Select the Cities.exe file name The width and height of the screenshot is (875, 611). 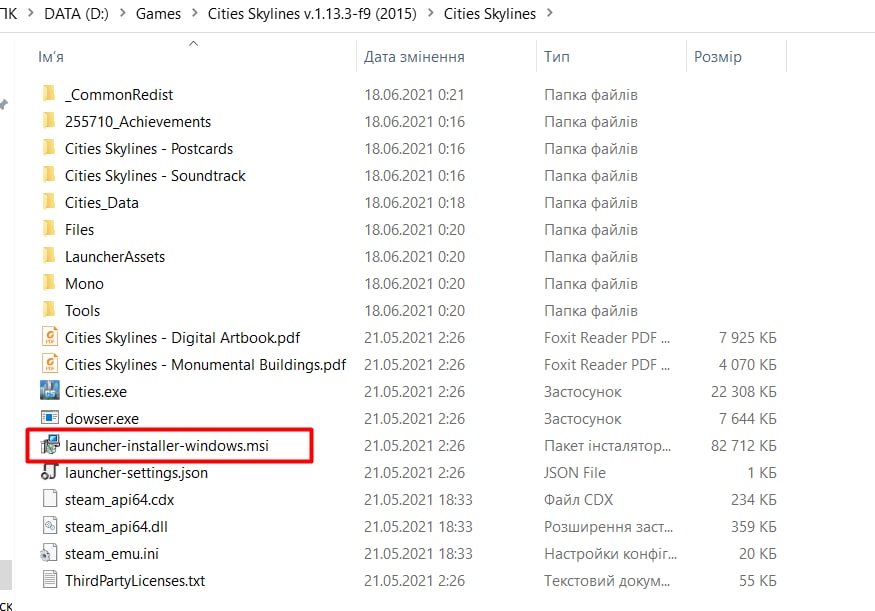coord(96,392)
